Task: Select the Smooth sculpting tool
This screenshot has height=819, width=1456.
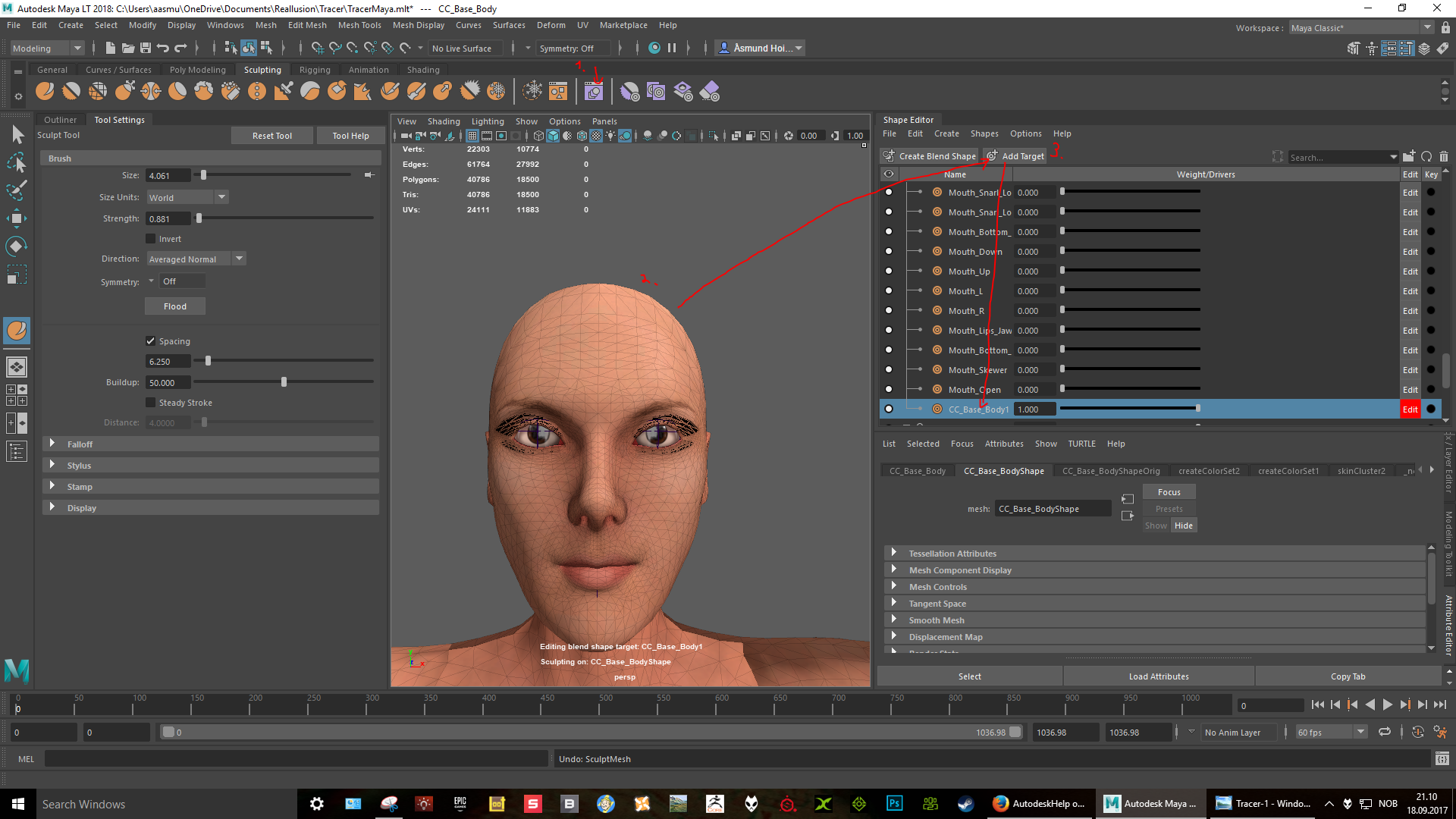Action: pos(71,92)
